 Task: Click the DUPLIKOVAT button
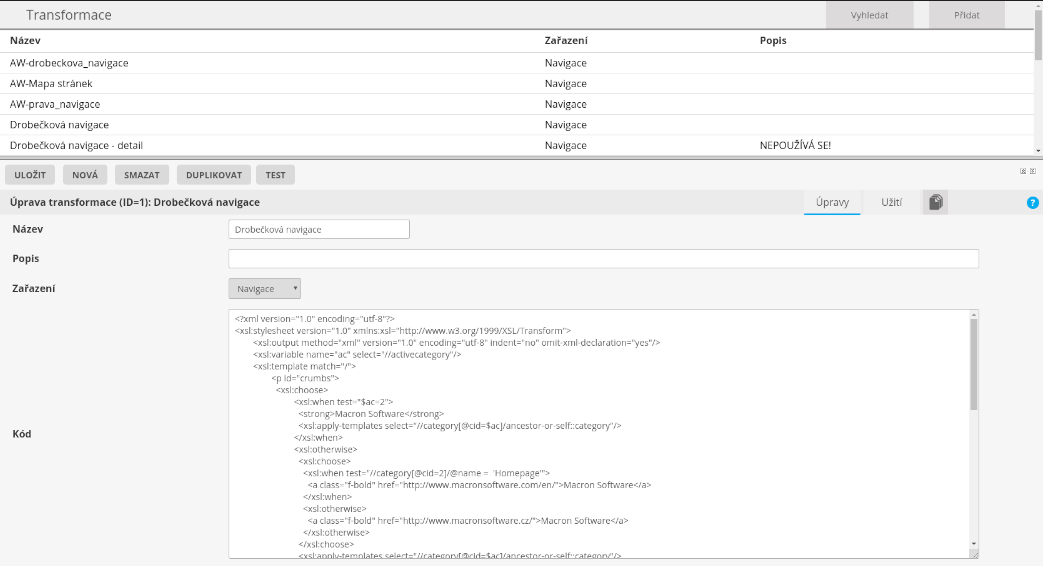214,175
